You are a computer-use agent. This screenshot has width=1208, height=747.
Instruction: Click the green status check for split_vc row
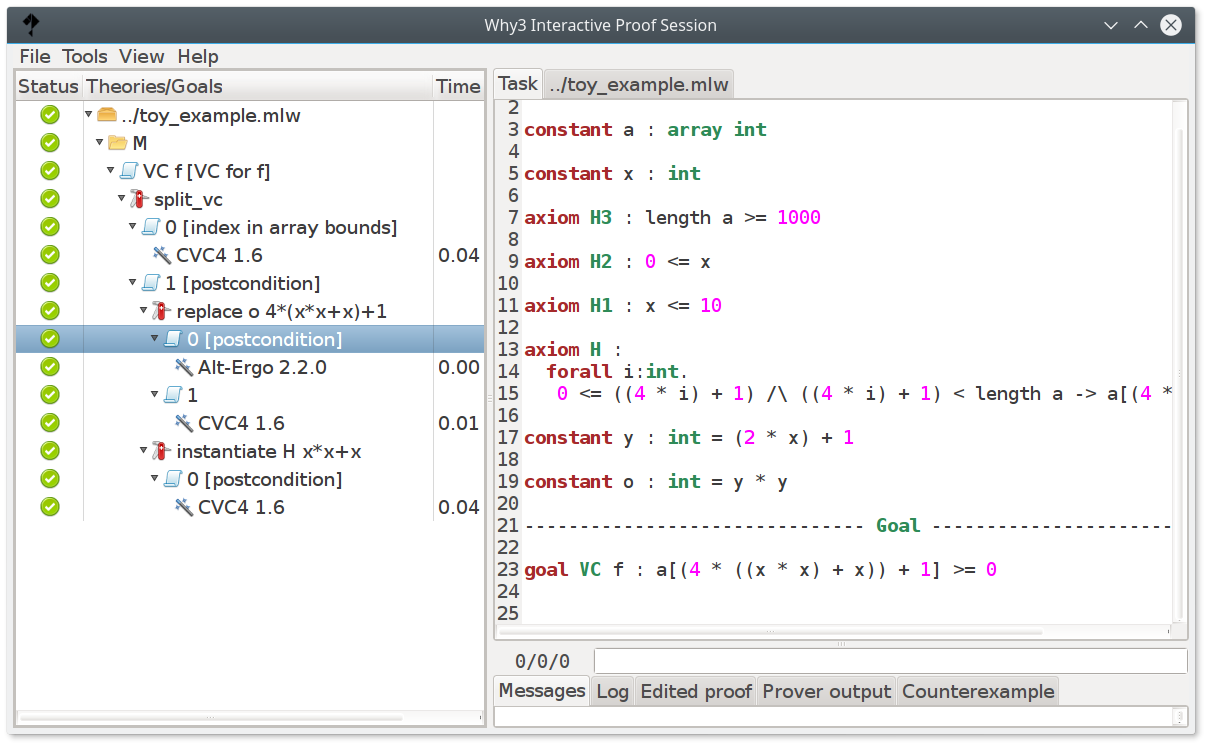point(50,199)
